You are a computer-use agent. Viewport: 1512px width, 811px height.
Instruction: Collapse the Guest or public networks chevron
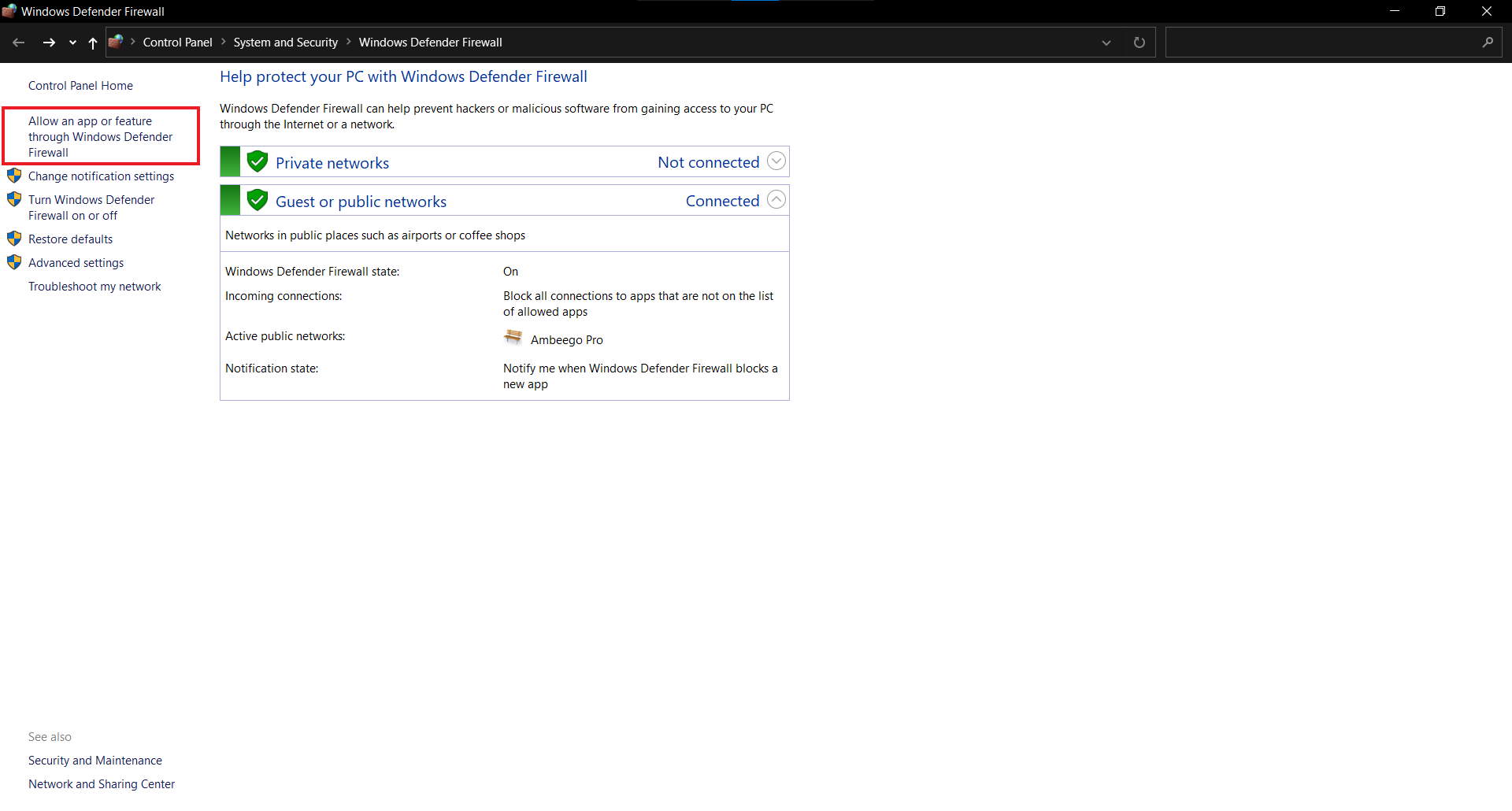click(776, 200)
